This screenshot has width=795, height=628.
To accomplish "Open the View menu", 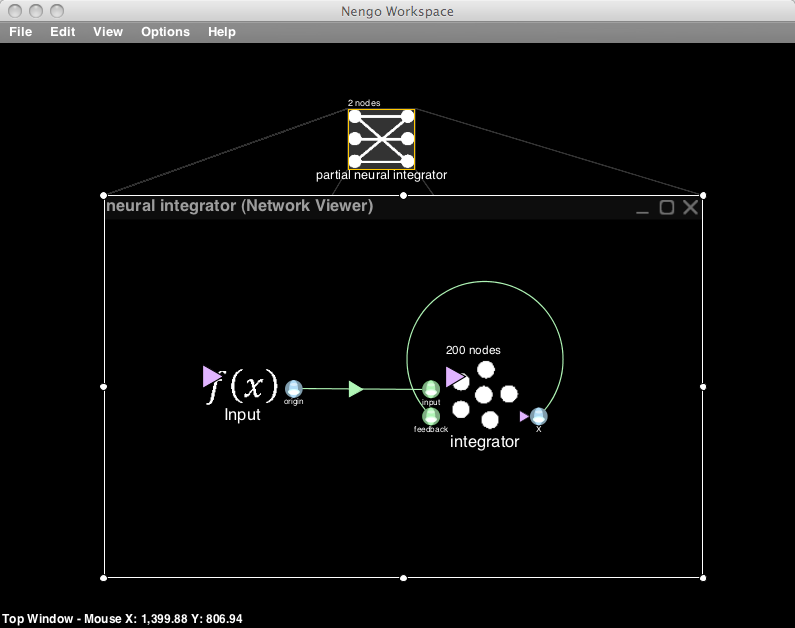I will click(108, 32).
